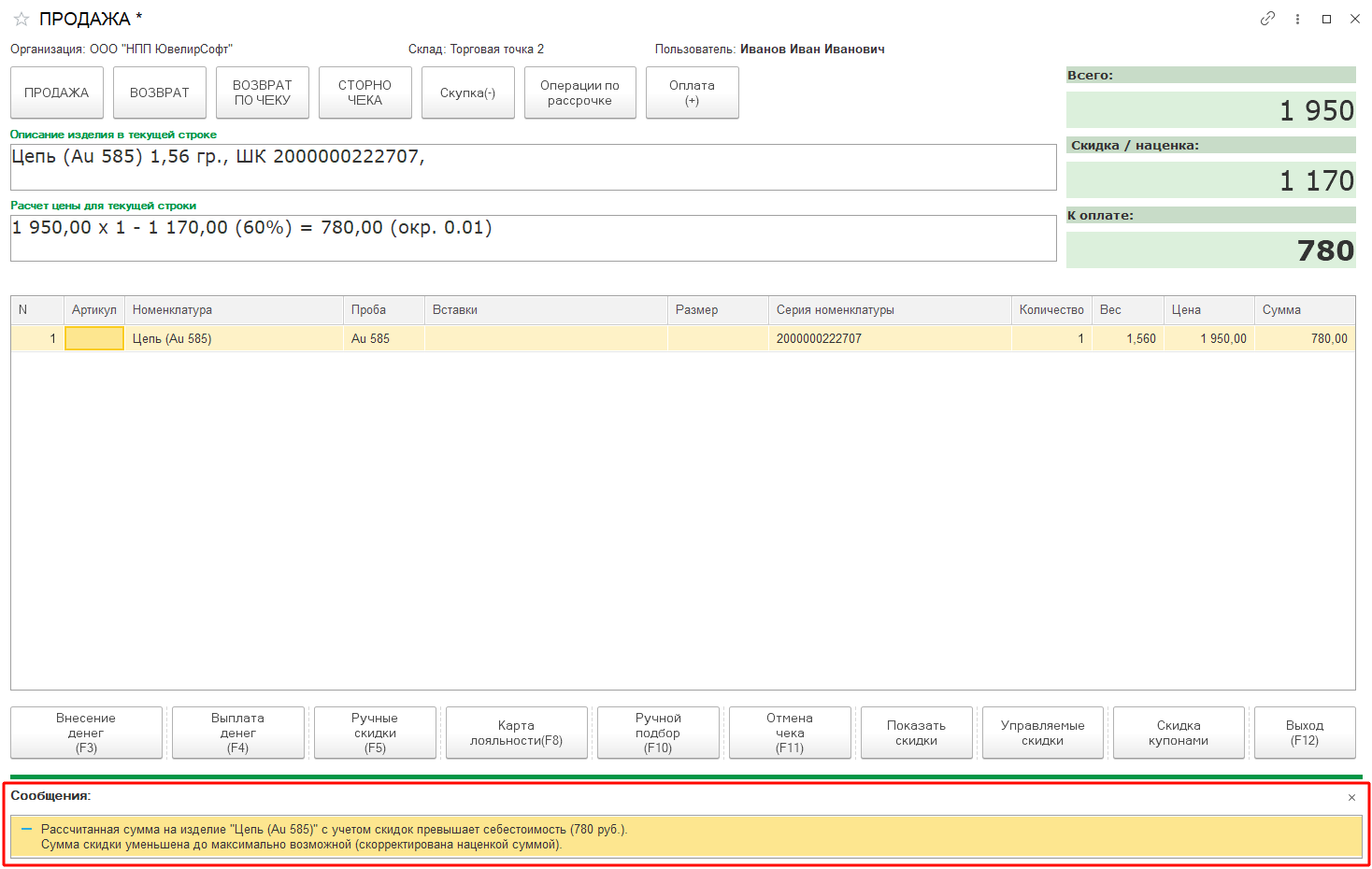Viewport: 1372px width, 869px height.
Task: Click the price calculation text field
Action: (534, 238)
